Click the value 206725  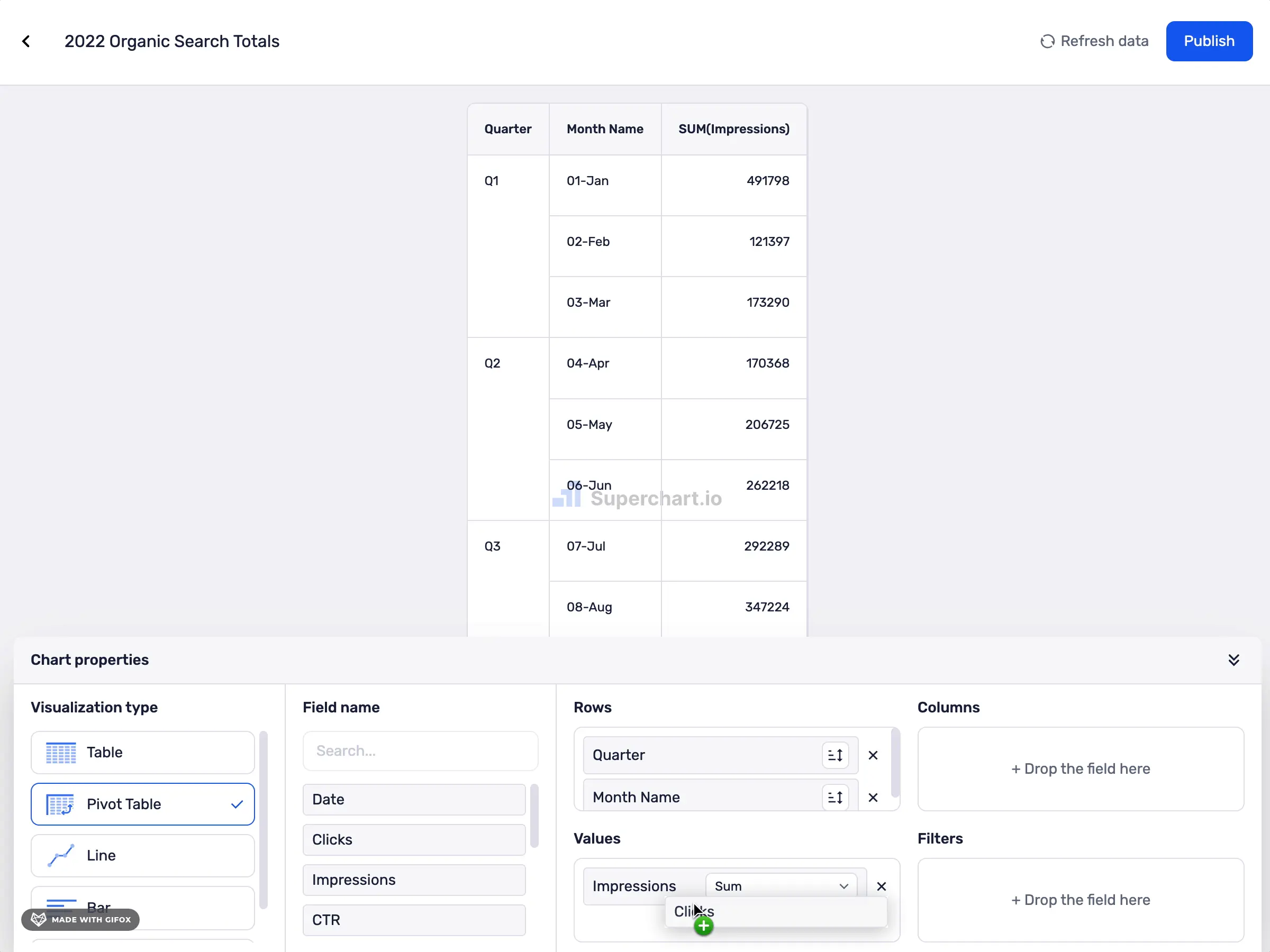(767, 425)
